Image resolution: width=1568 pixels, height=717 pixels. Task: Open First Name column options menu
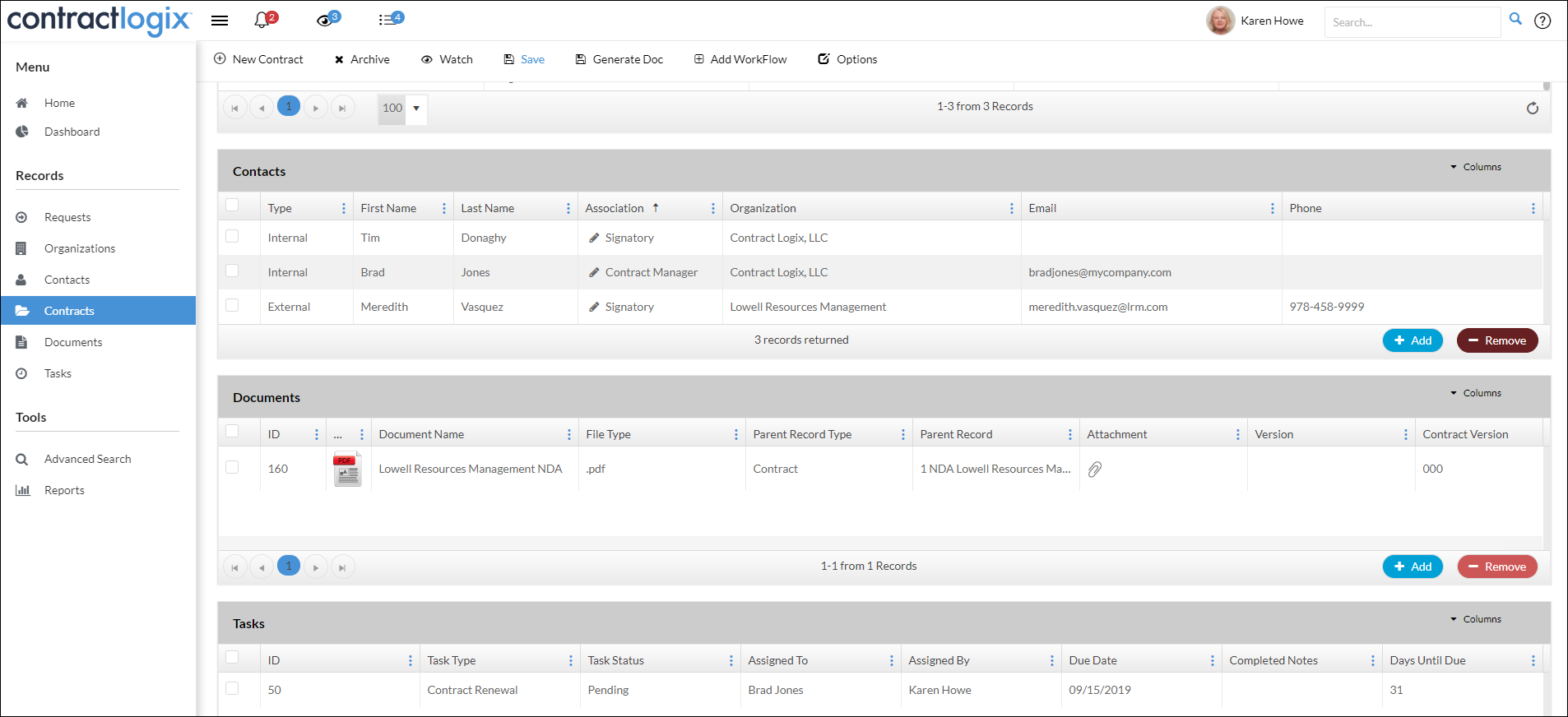click(x=444, y=209)
